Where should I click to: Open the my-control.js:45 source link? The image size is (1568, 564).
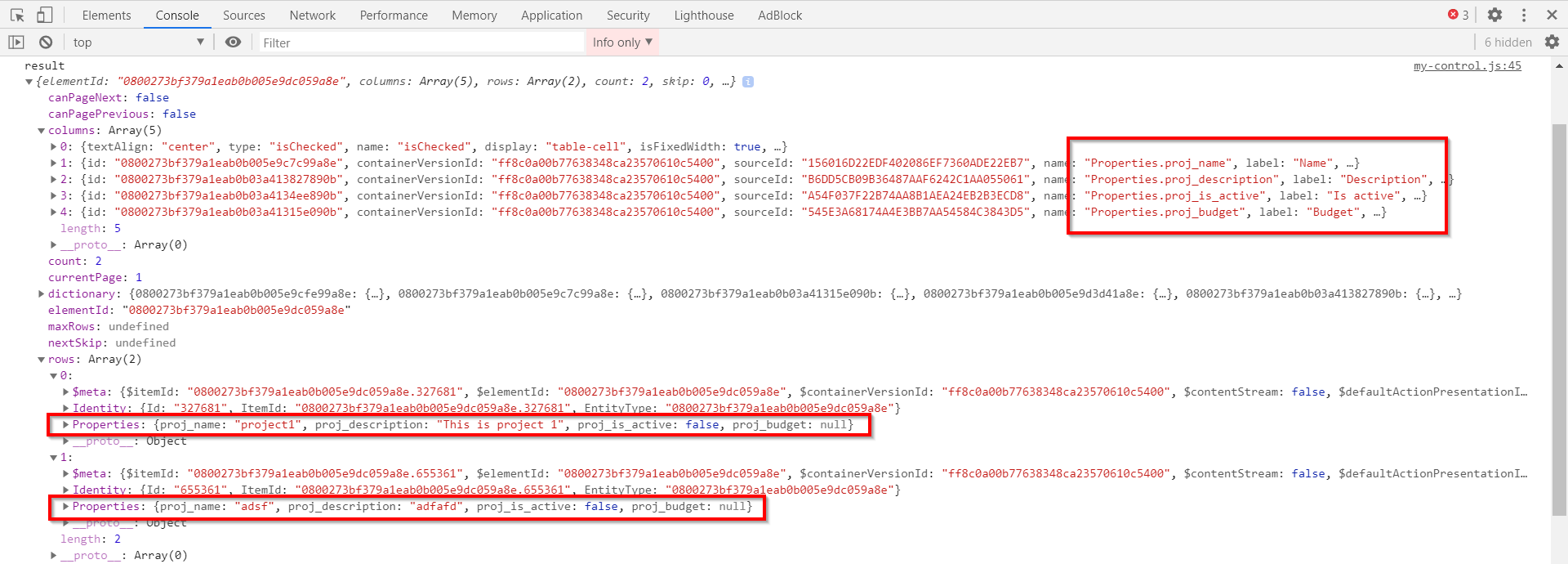coord(1467,65)
